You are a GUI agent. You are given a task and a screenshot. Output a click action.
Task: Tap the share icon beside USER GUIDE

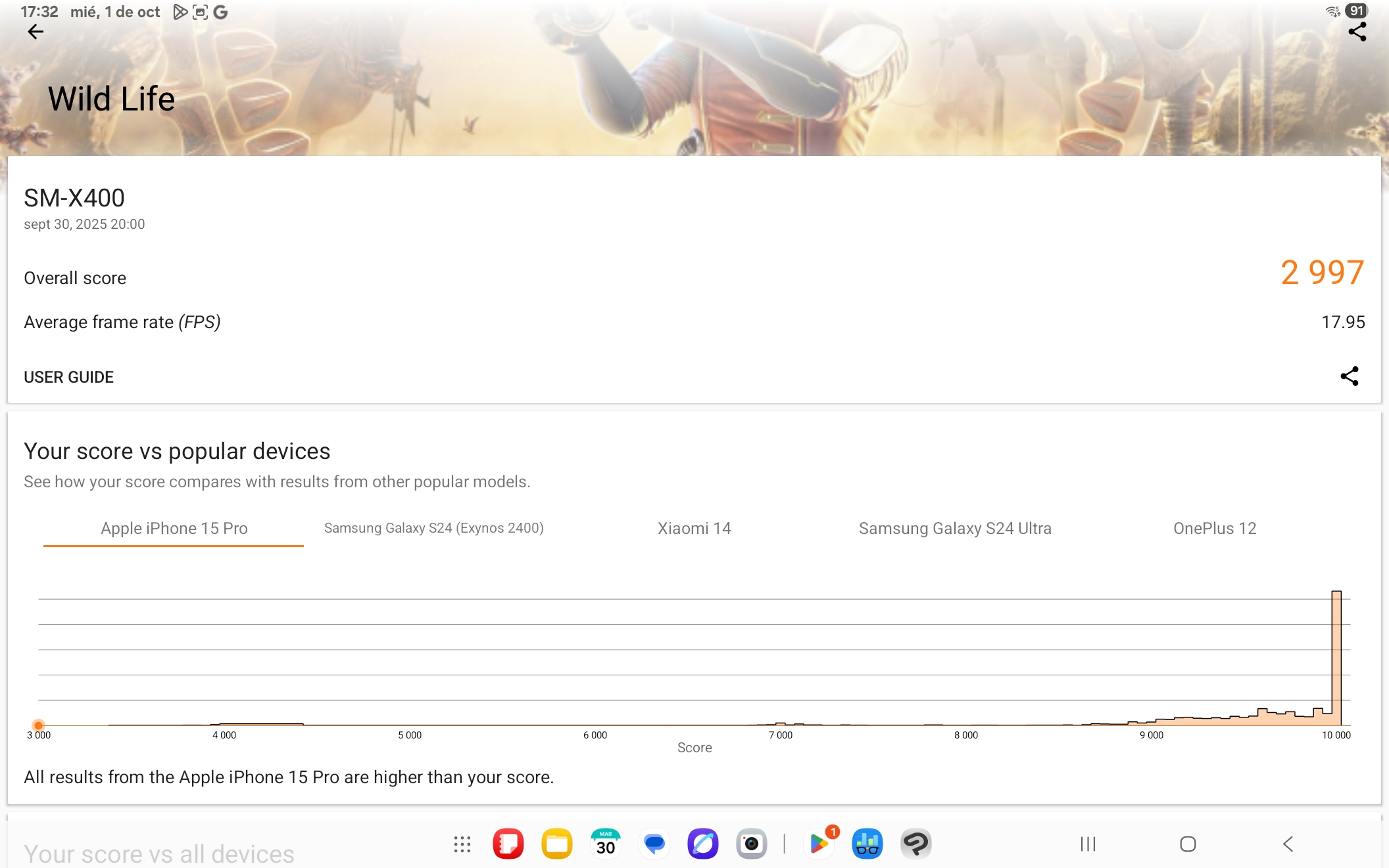click(x=1349, y=376)
